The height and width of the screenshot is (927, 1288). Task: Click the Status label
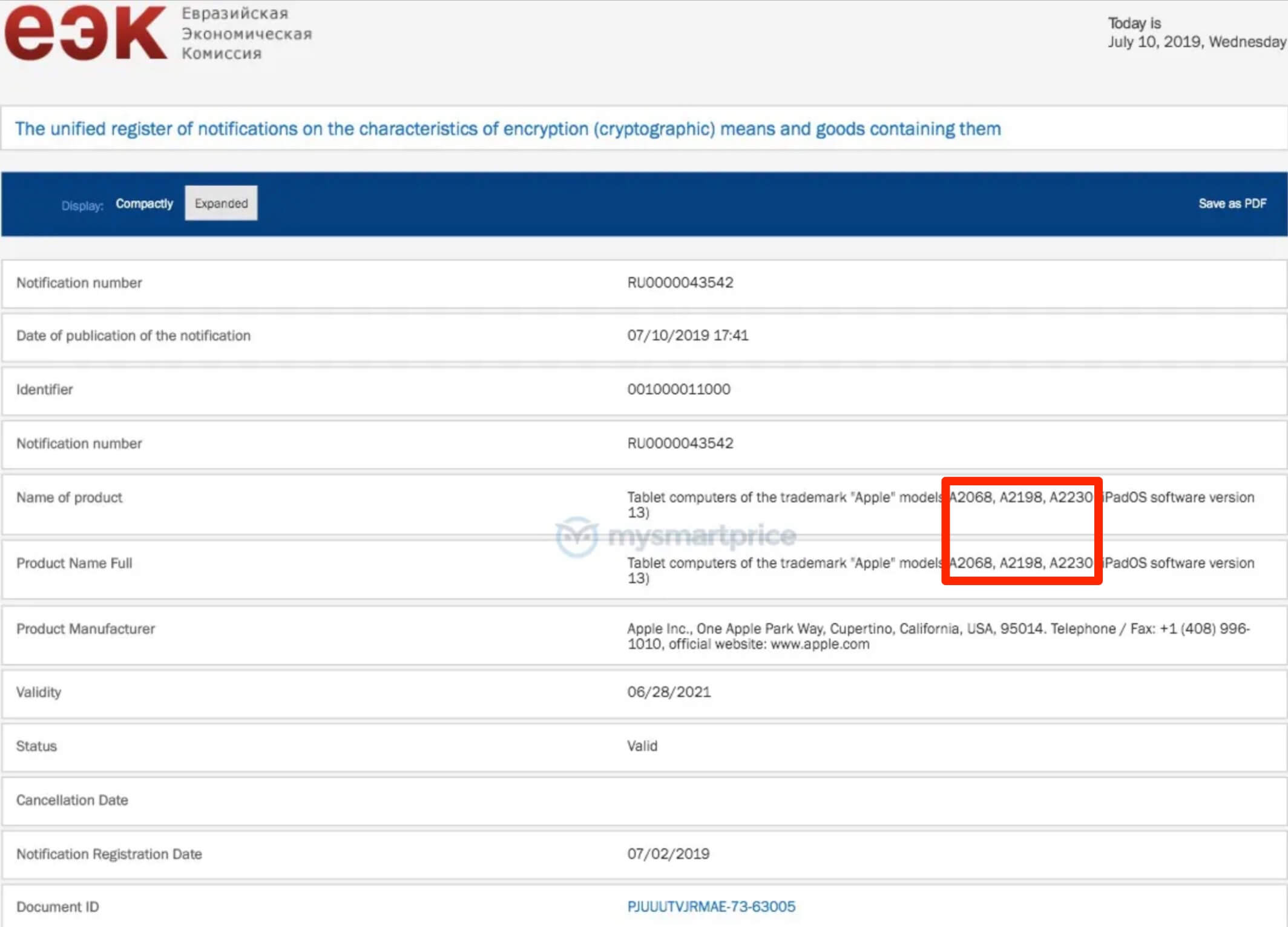click(36, 745)
